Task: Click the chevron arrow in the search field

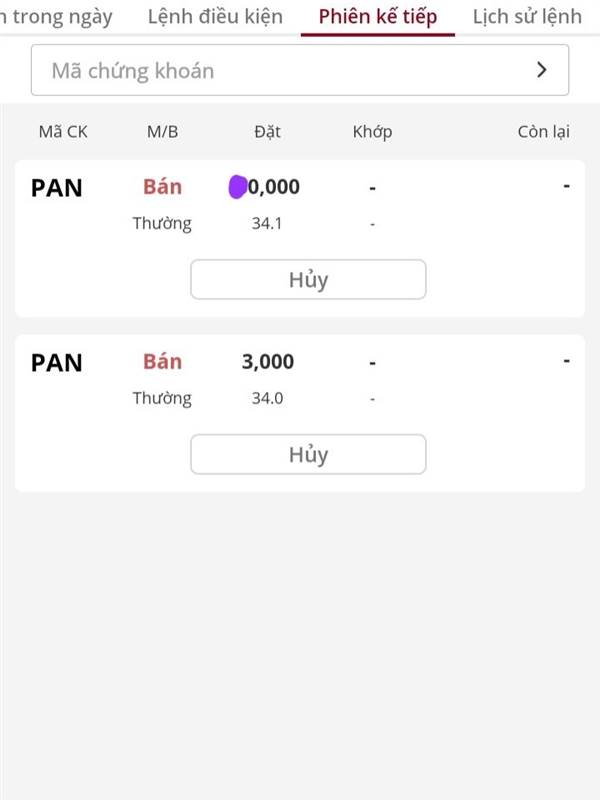Action: coord(542,70)
